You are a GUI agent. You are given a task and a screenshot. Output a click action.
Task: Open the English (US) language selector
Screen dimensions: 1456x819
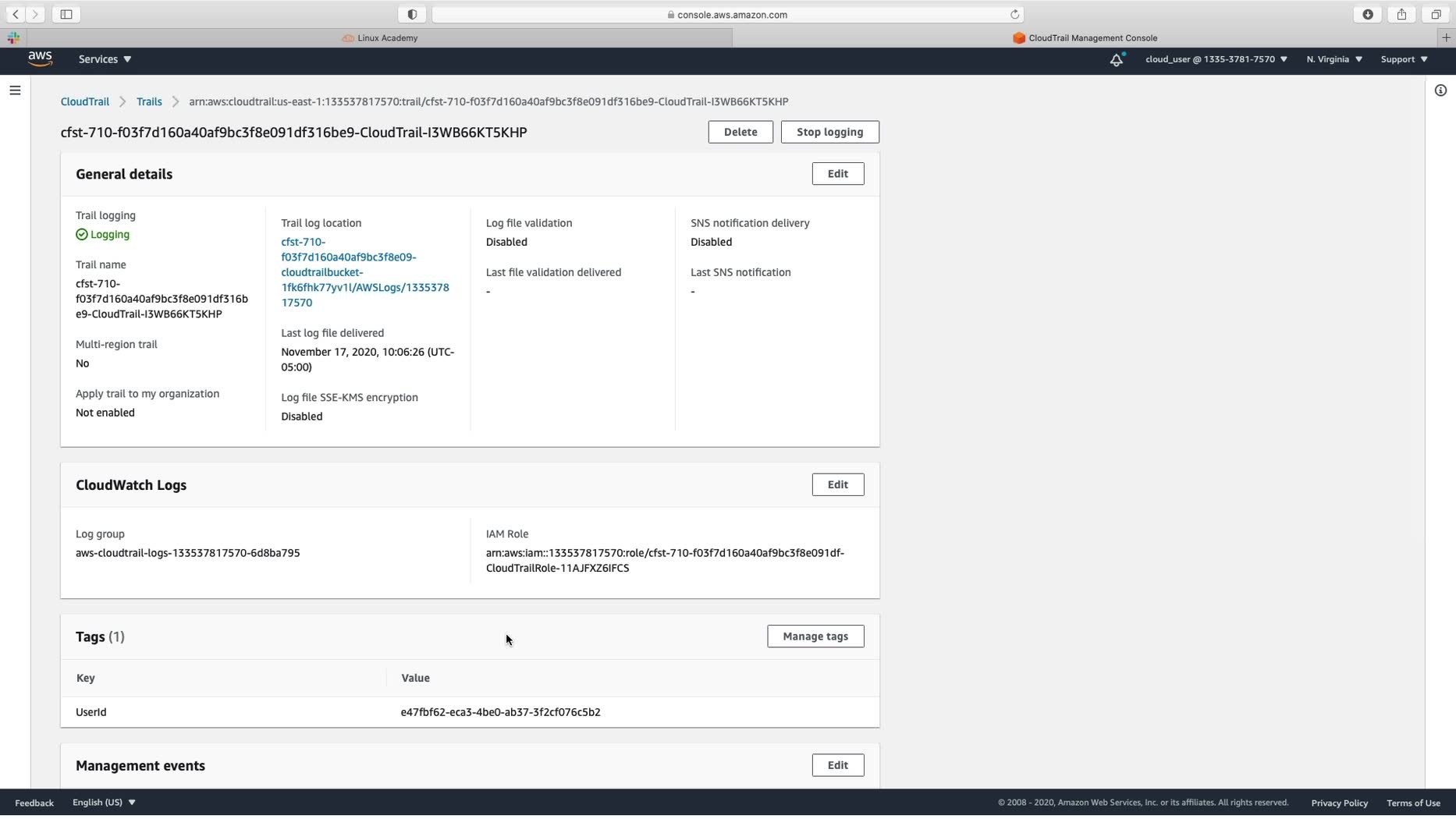(x=104, y=802)
